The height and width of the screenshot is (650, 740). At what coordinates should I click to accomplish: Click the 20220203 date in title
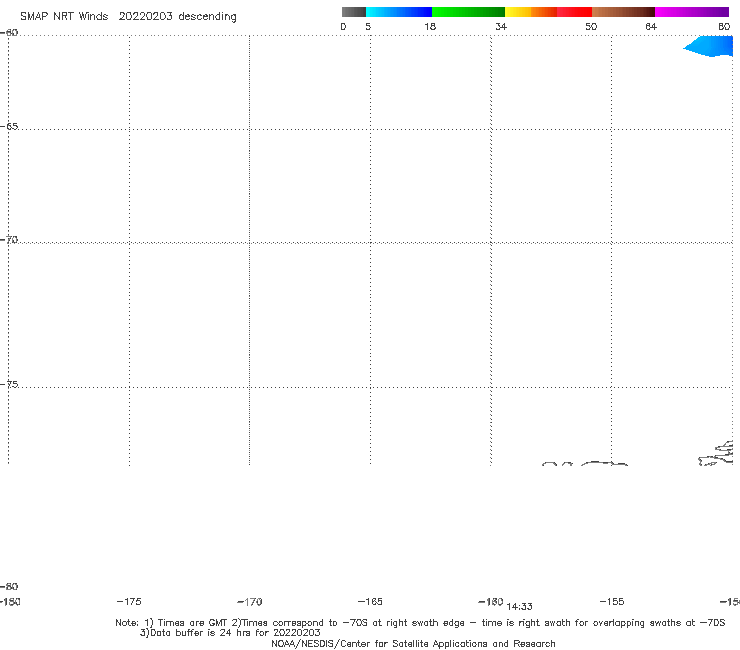click(145, 17)
